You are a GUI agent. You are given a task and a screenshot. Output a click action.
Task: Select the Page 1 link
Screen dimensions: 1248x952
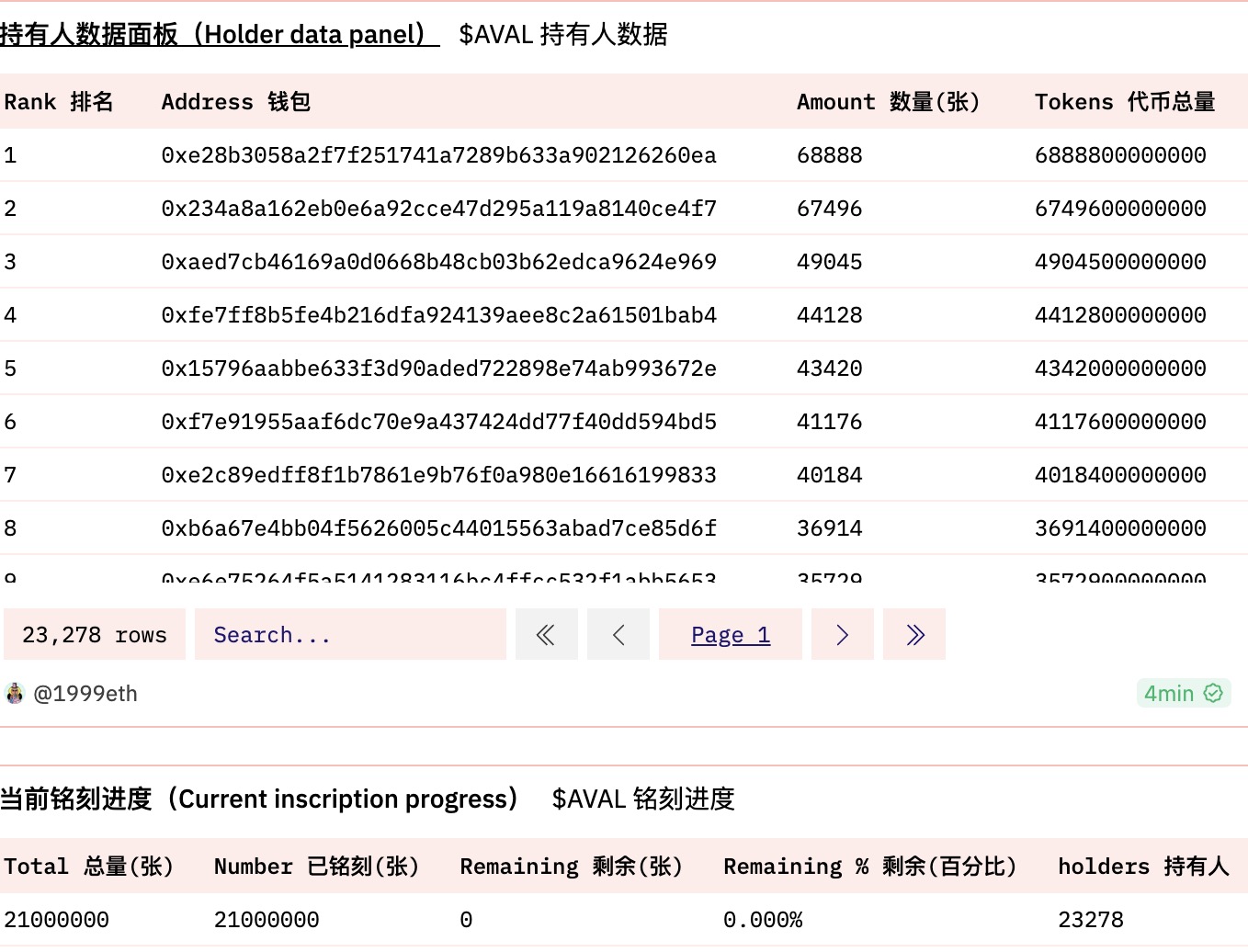[731, 634]
